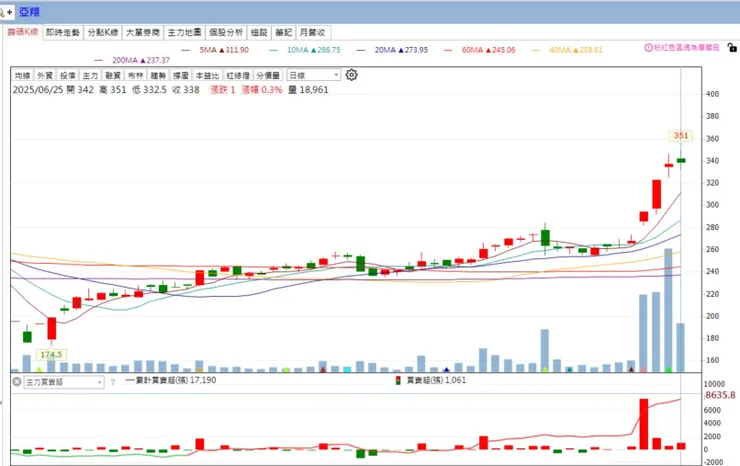
Task: Open the 籌記 tab
Action: 284,33
